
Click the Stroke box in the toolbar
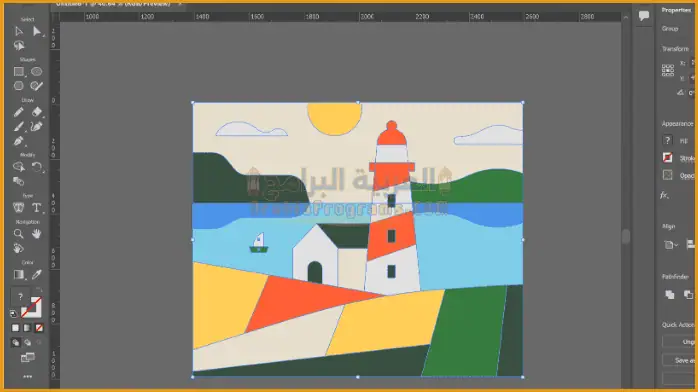(32, 307)
